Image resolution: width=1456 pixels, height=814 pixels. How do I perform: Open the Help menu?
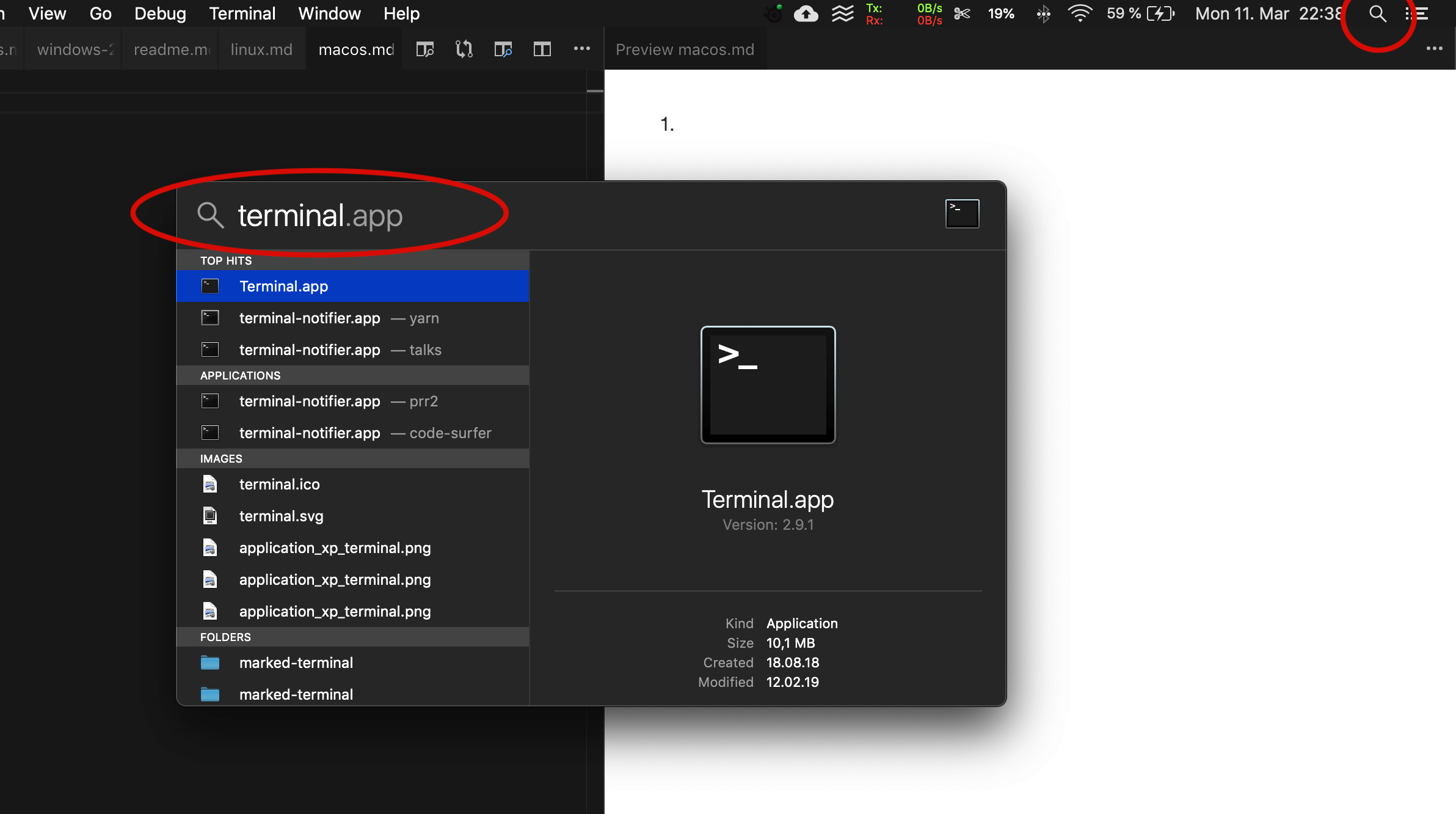coord(401,13)
